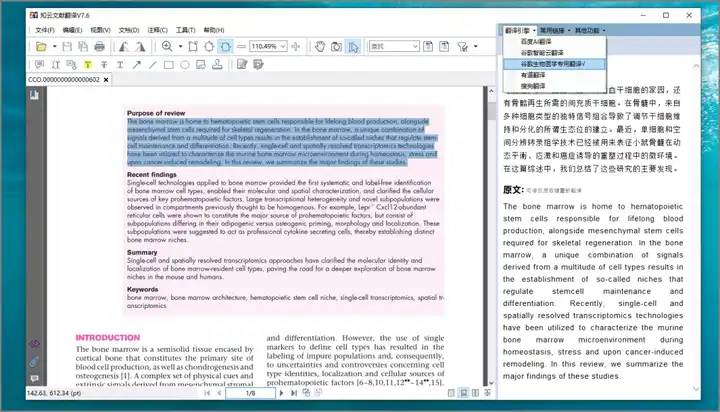Close the CCO.0000000000000602 document tab

pyautogui.click(x=106, y=80)
